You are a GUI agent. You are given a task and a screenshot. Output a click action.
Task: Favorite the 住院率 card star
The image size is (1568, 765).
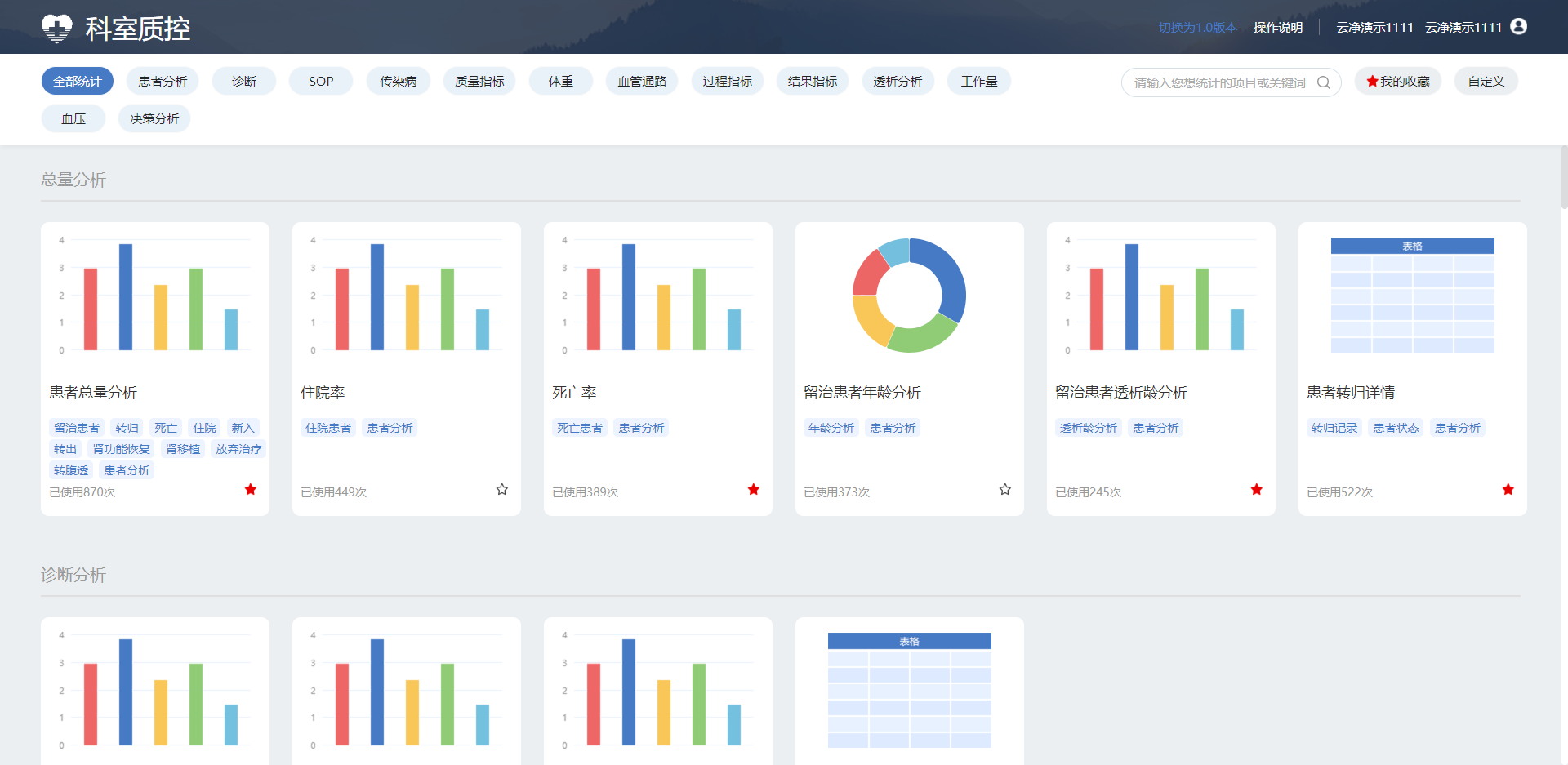502,489
